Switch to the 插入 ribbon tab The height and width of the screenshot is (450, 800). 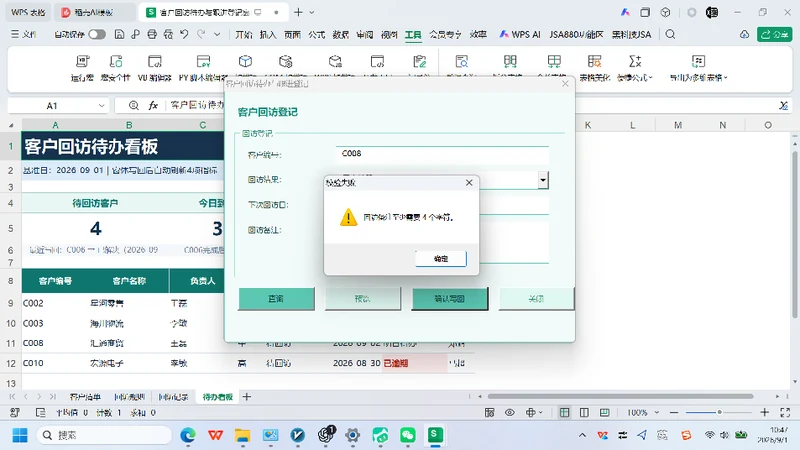(268, 34)
